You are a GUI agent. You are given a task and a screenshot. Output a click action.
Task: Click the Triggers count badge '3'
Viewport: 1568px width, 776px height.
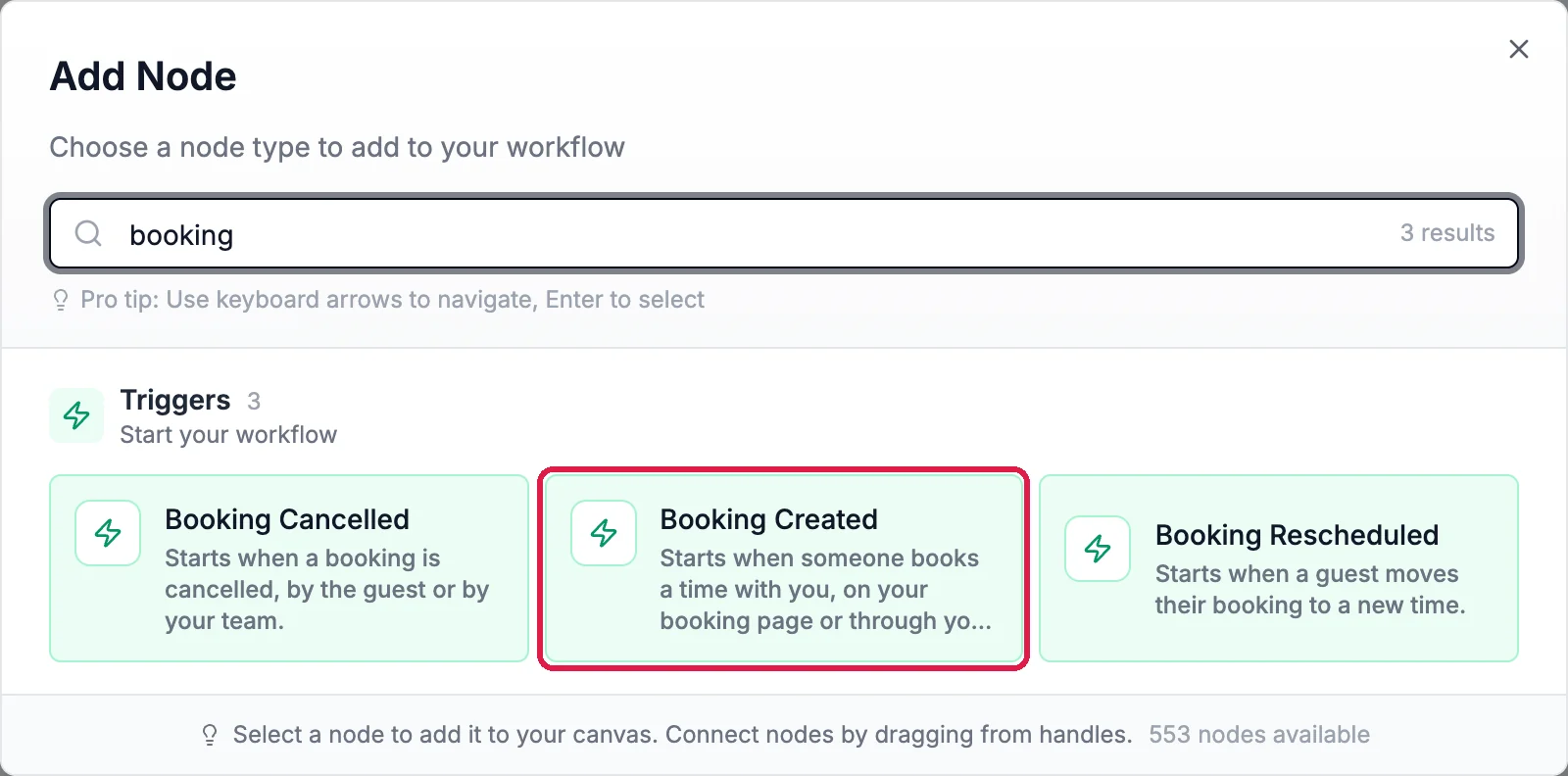pos(254,401)
